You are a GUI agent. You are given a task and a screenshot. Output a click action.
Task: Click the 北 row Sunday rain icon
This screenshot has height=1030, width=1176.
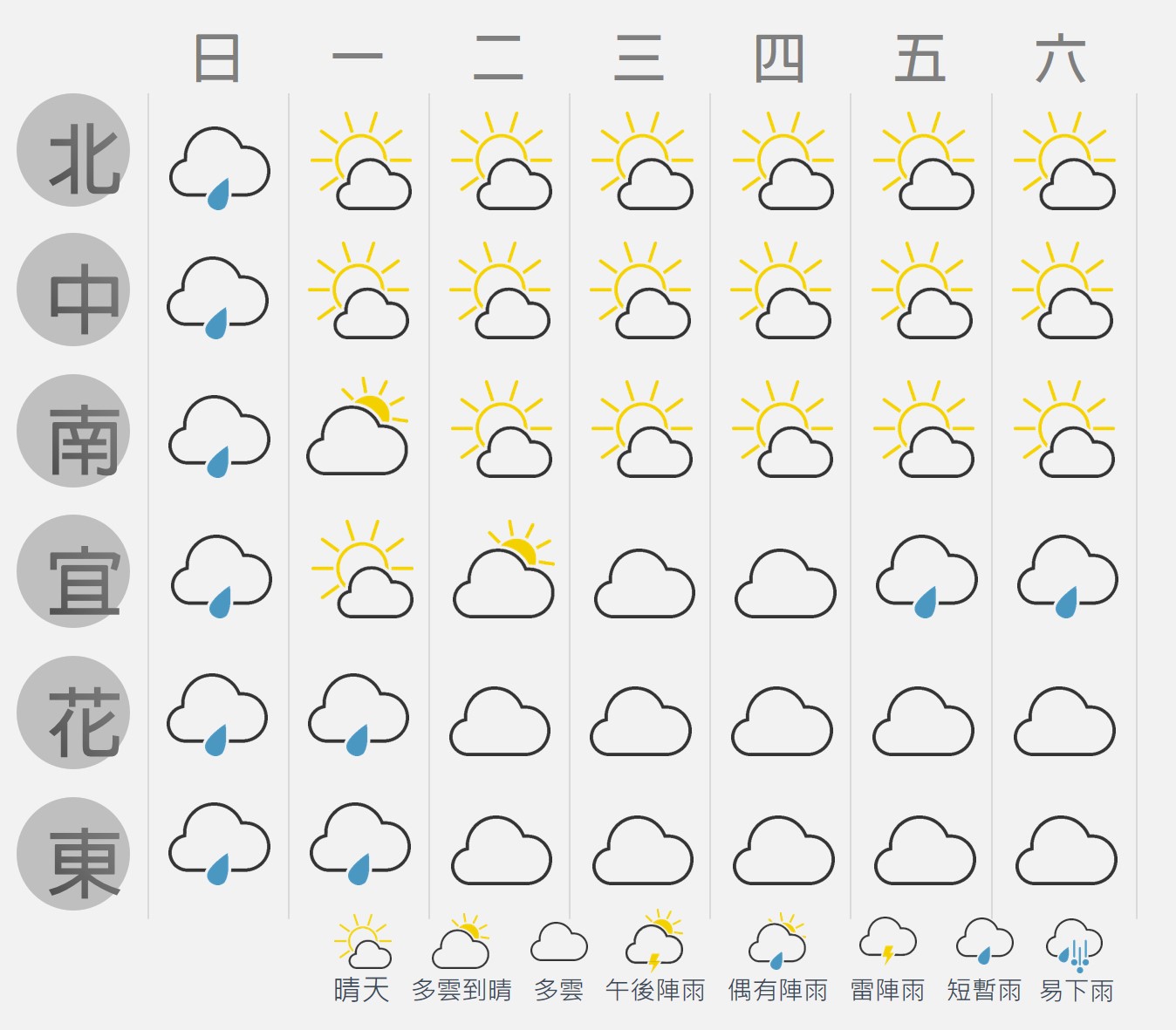(220, 168)
